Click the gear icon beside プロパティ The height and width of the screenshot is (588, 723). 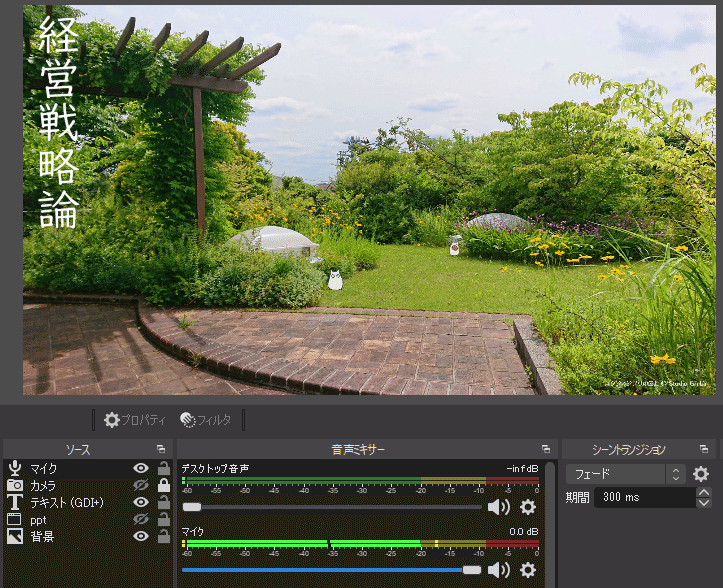click(111, 420)
